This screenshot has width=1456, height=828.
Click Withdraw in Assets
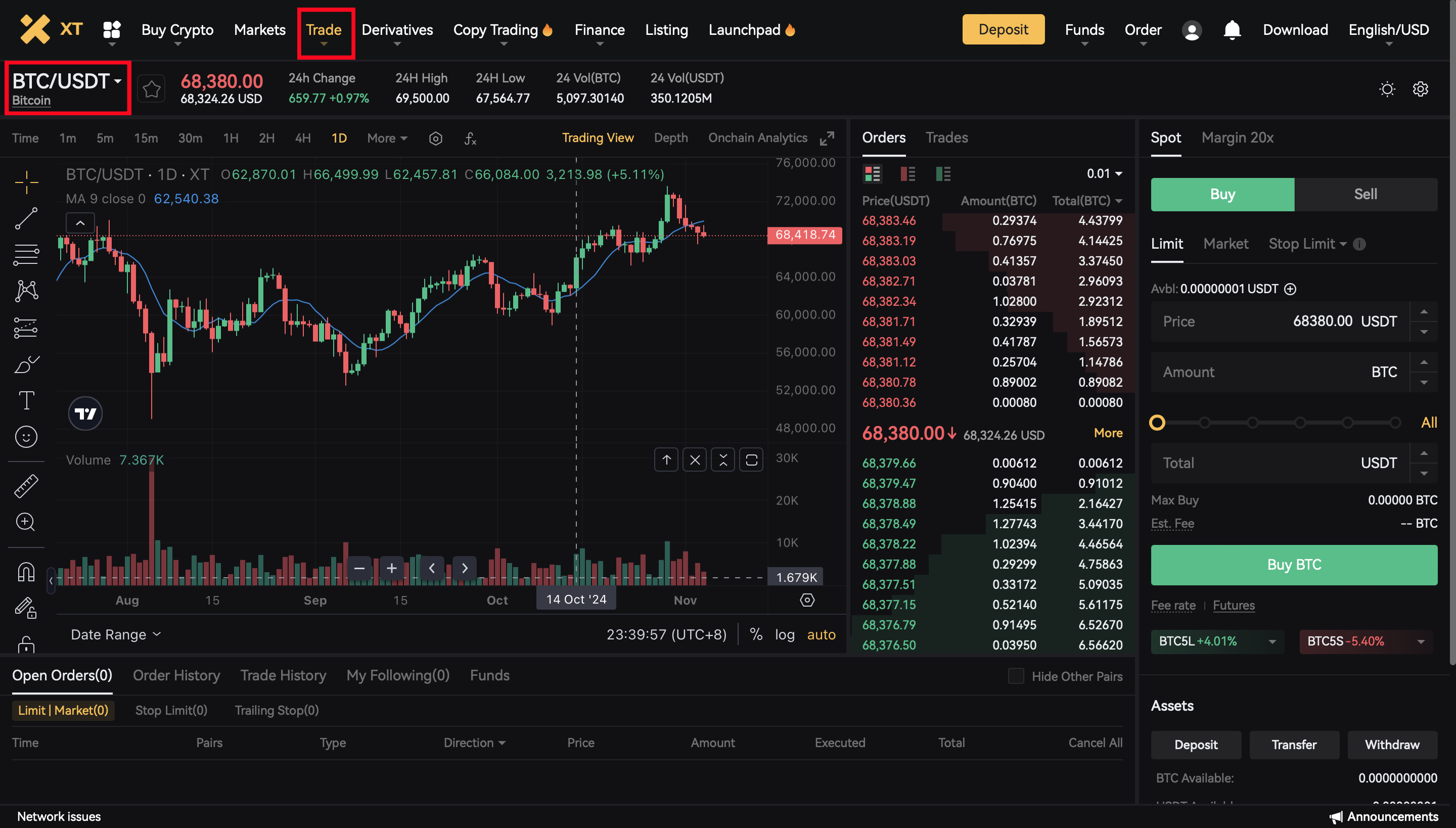coord(1392,745)
